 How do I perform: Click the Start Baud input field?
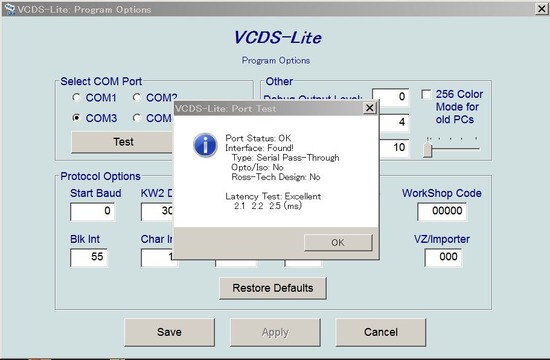[x=92, y=211]
